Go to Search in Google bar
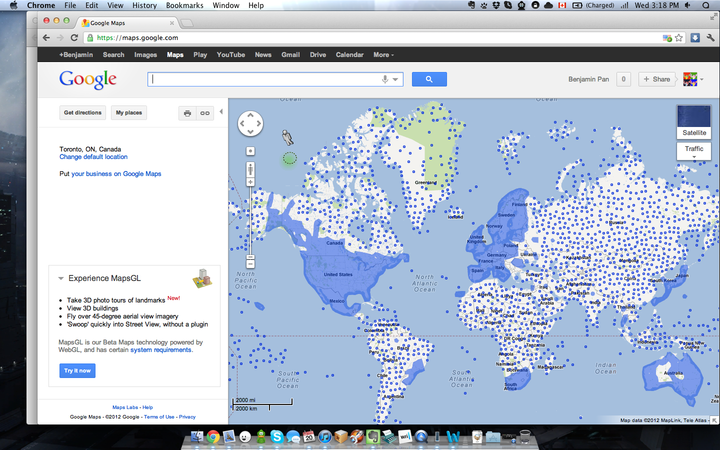Screen dimensions: 720x450 (x=113, y=55)
